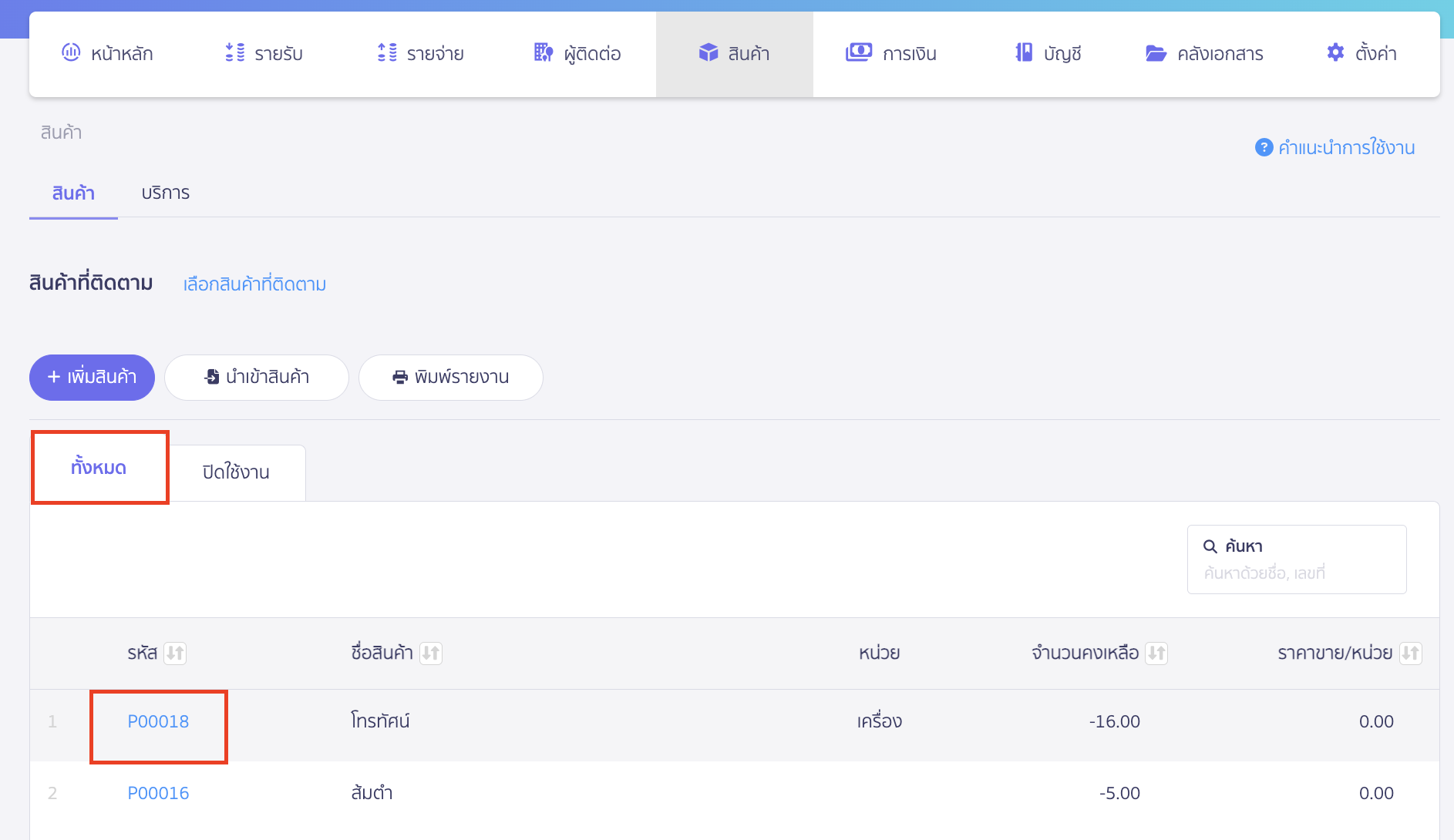Viewport: 1454px width, 840px height.
Task: Click the รายรับ income list icon
Action: pos(234,52)
